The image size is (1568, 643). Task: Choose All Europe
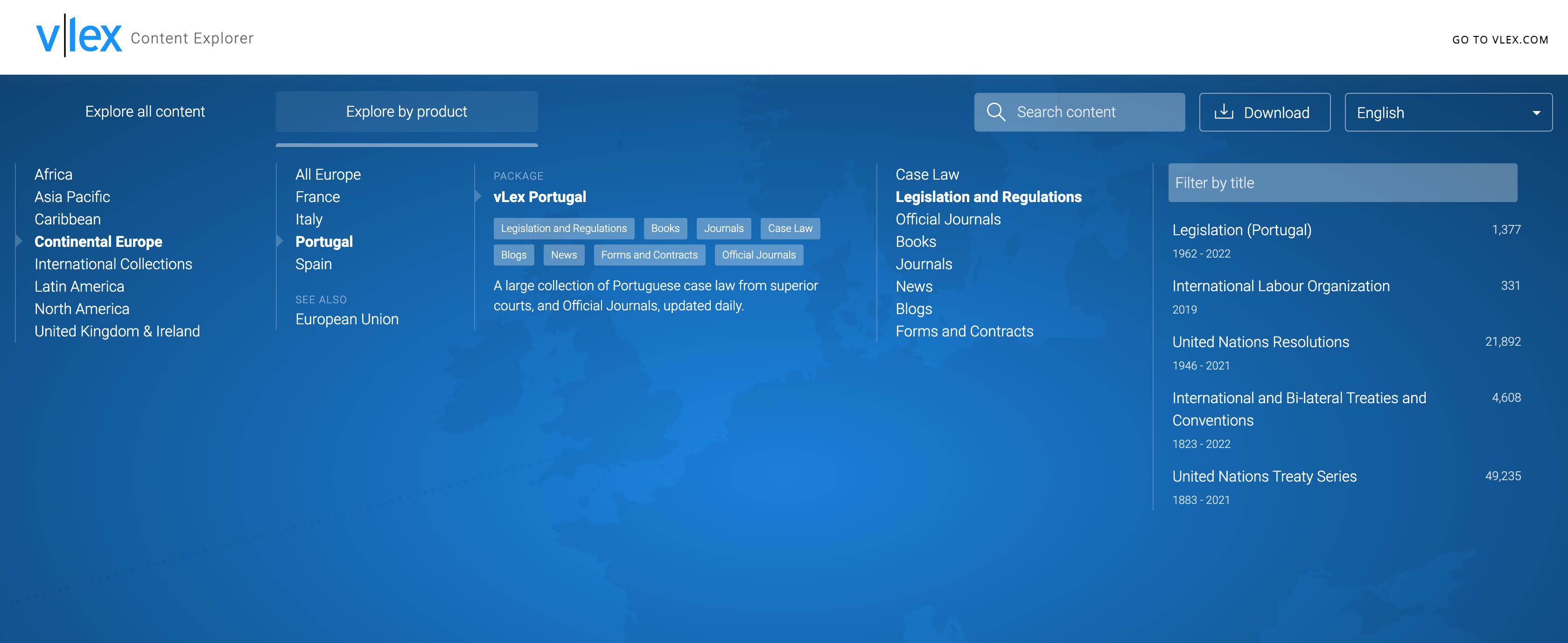[x=328, y=174]
